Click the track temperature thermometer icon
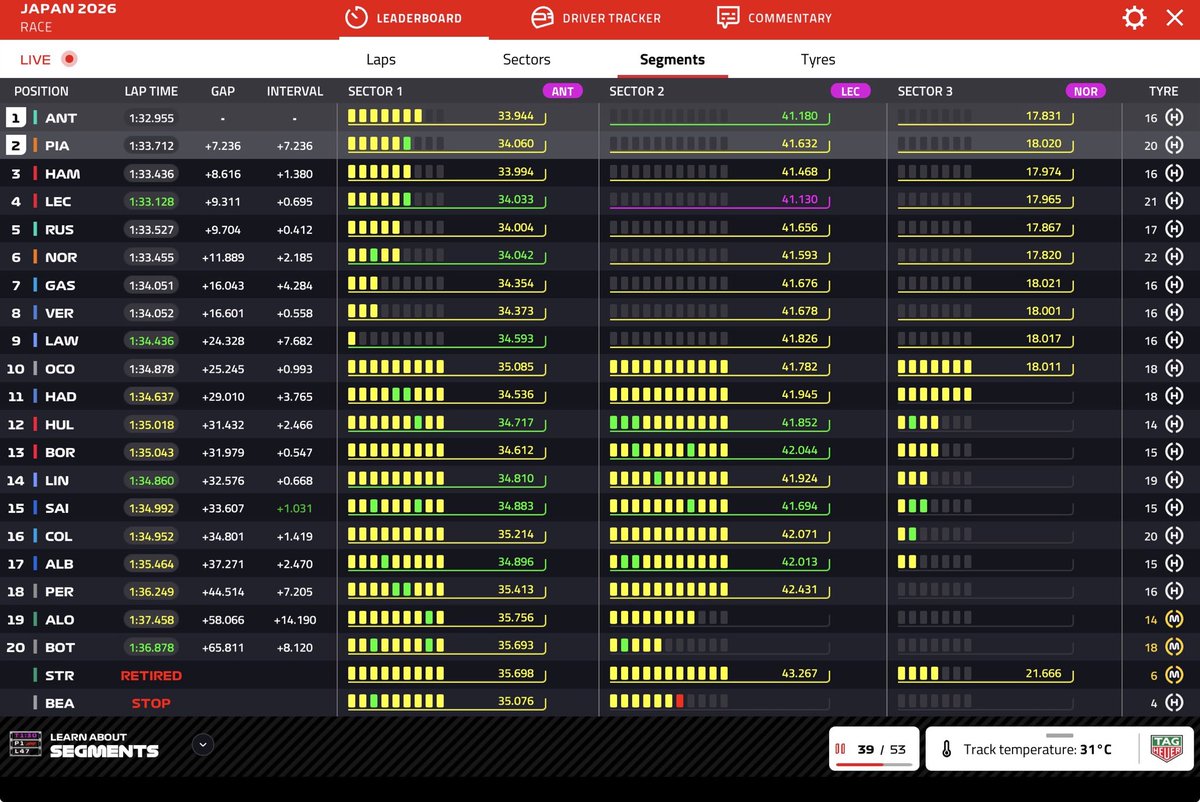 click(x=946, y=749)
